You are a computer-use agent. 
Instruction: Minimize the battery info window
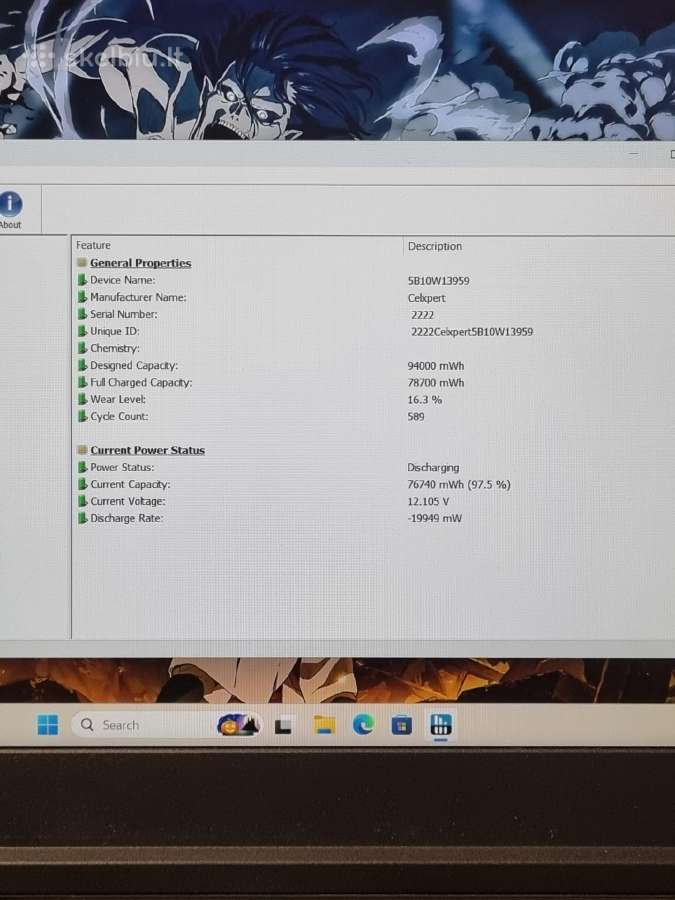634,154
